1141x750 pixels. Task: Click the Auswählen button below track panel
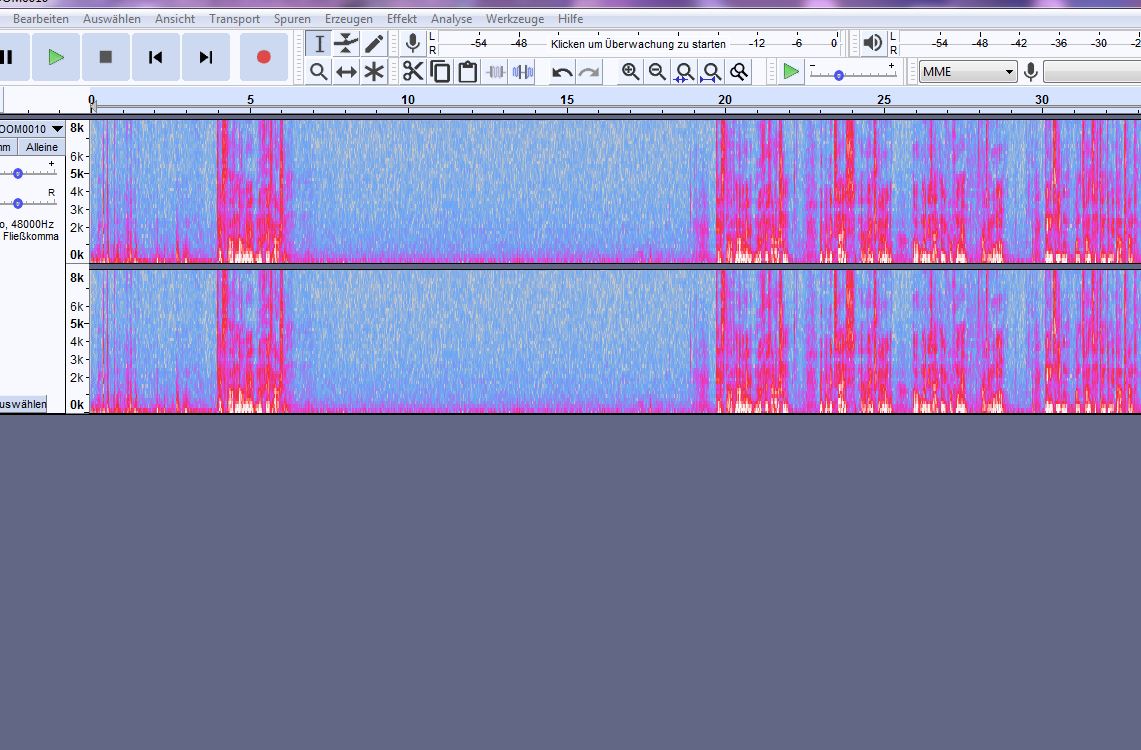tap(23, 404)
